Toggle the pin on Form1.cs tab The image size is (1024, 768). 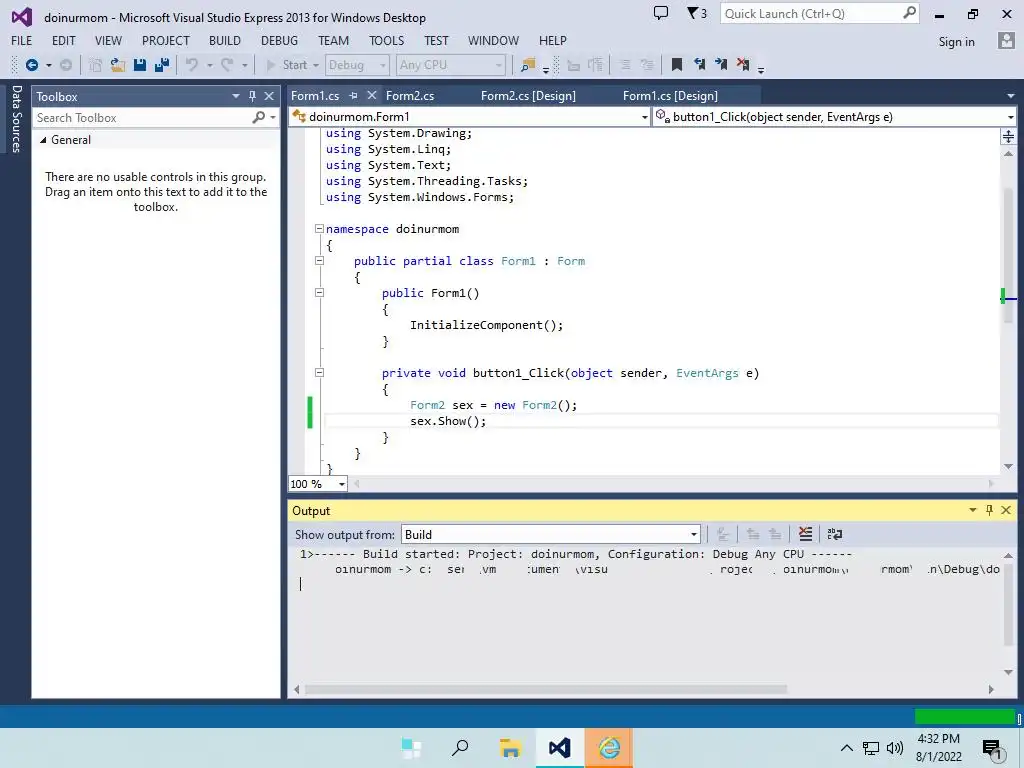[353, 95]
